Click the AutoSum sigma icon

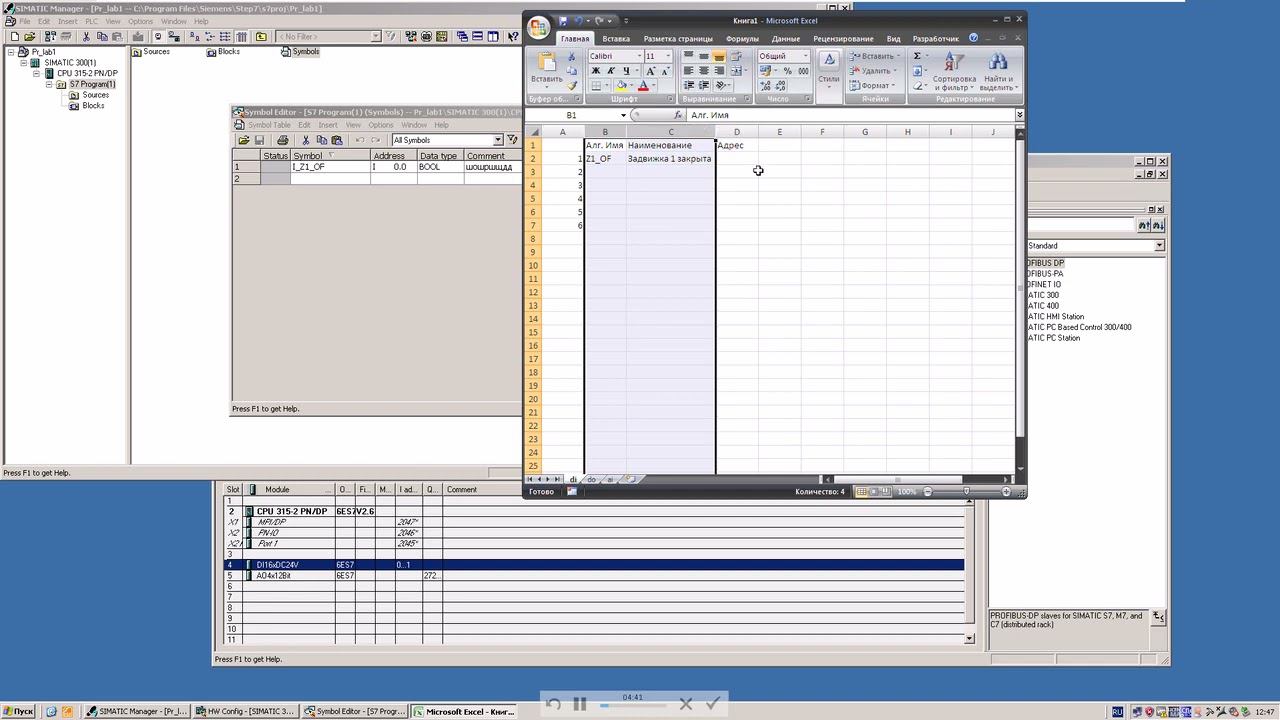coord(917,56)
